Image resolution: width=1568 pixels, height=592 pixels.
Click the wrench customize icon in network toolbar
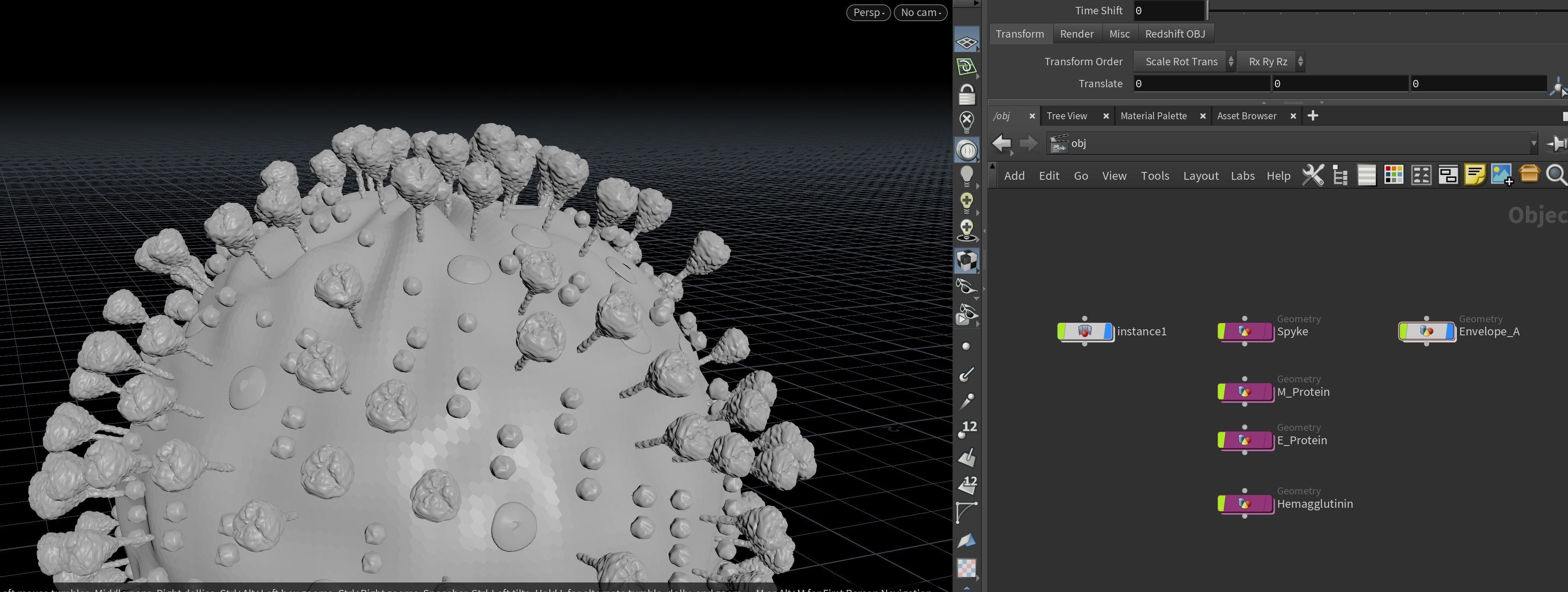(x=1313, y=175)
